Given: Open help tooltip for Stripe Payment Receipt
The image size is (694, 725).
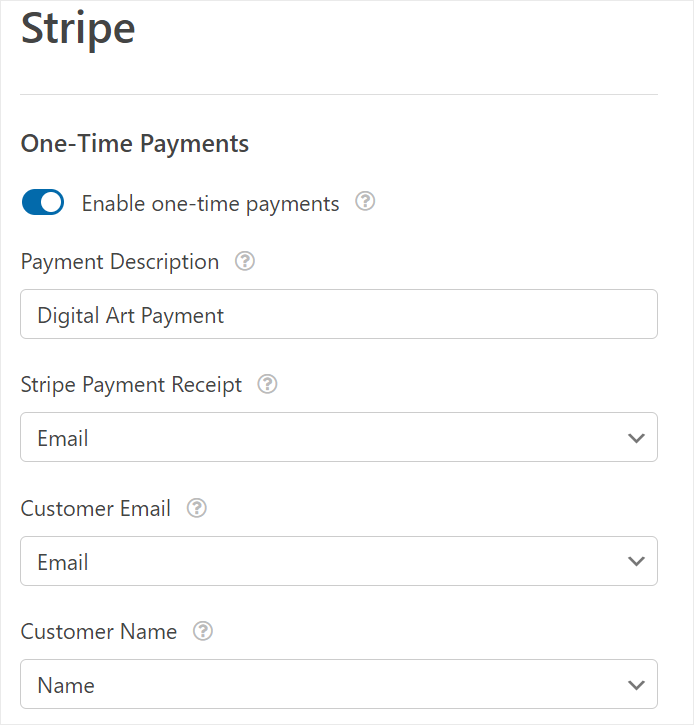Looking at the screenshot, I should (267, 385).
